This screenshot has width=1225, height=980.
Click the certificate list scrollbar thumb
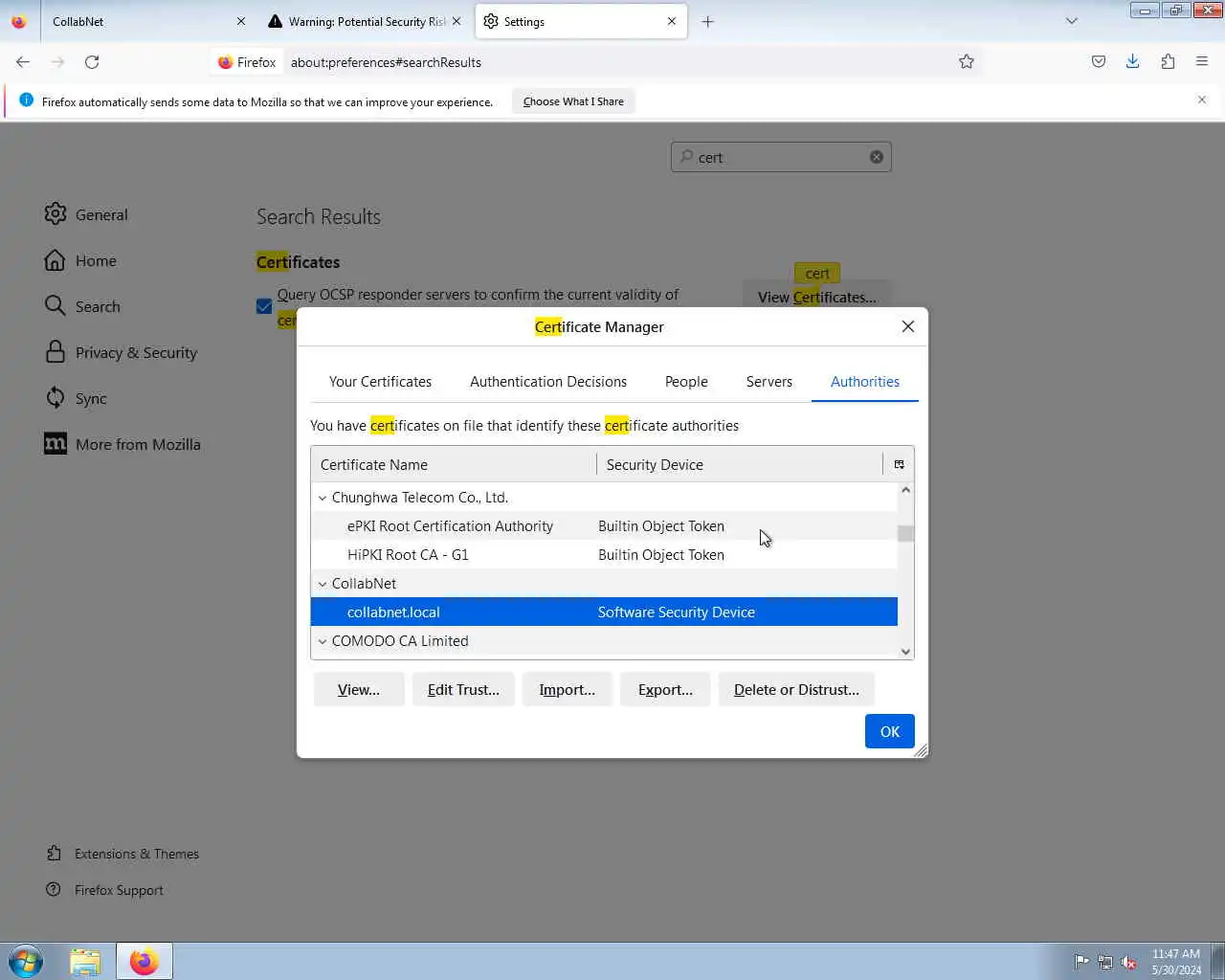[x=905, y=533]
